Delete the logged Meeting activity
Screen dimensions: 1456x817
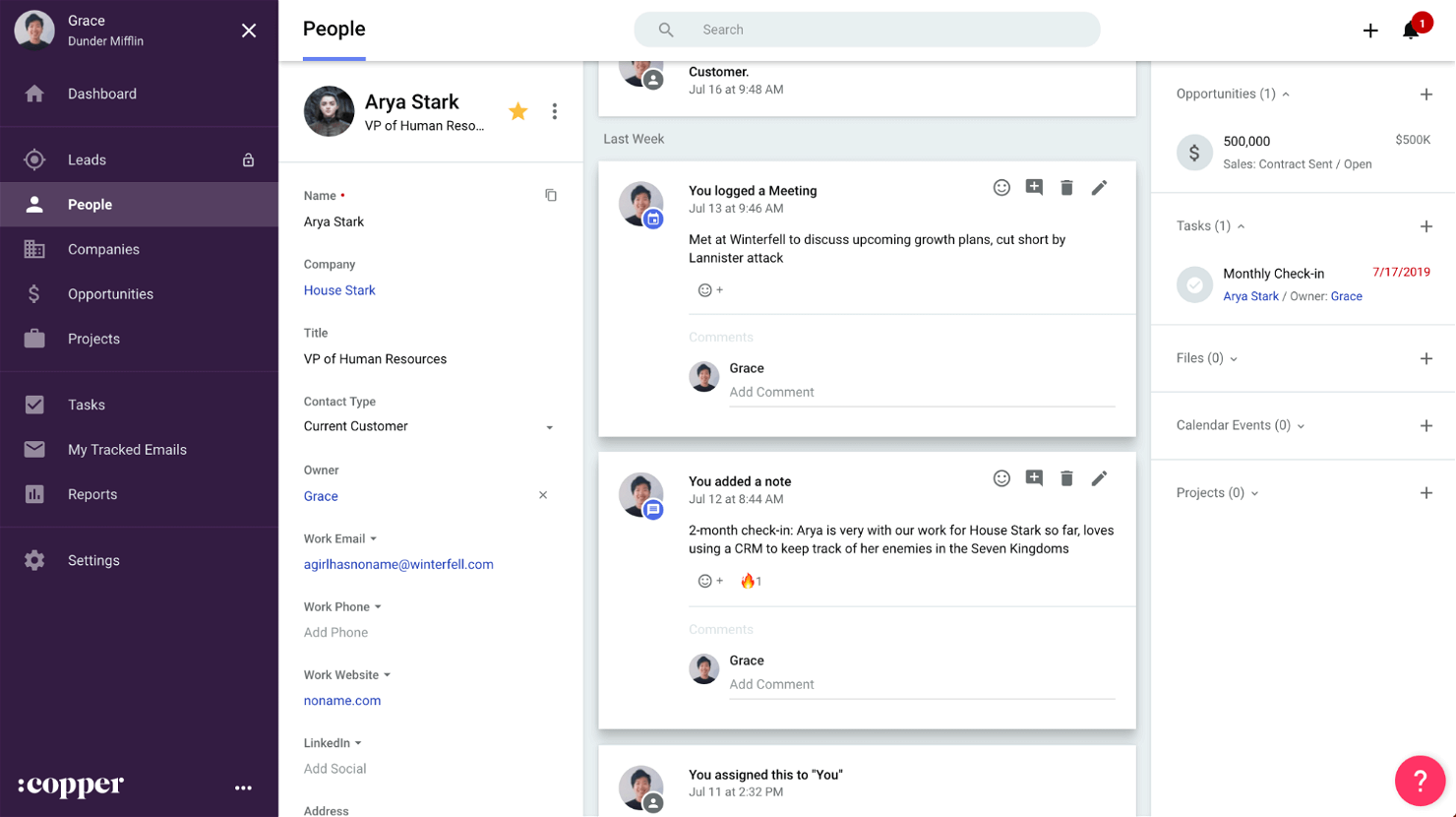[1066, 187]
